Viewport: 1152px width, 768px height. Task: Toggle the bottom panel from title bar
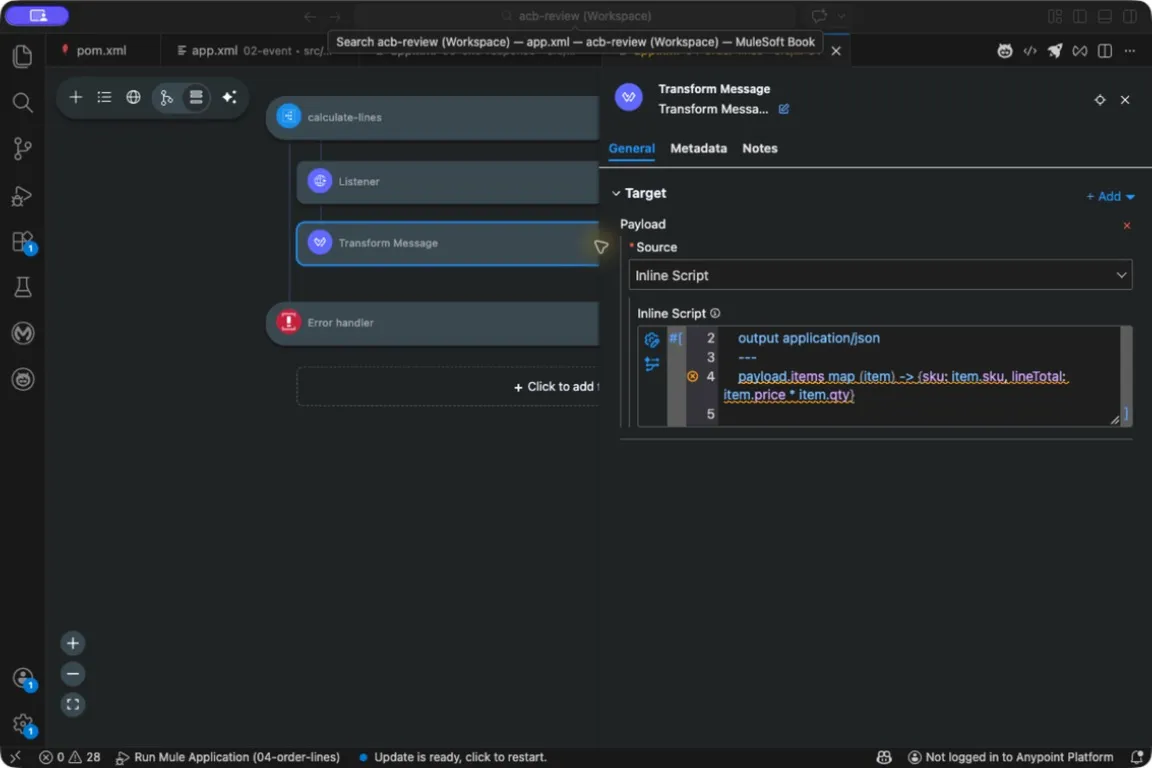coord(1104,16)
